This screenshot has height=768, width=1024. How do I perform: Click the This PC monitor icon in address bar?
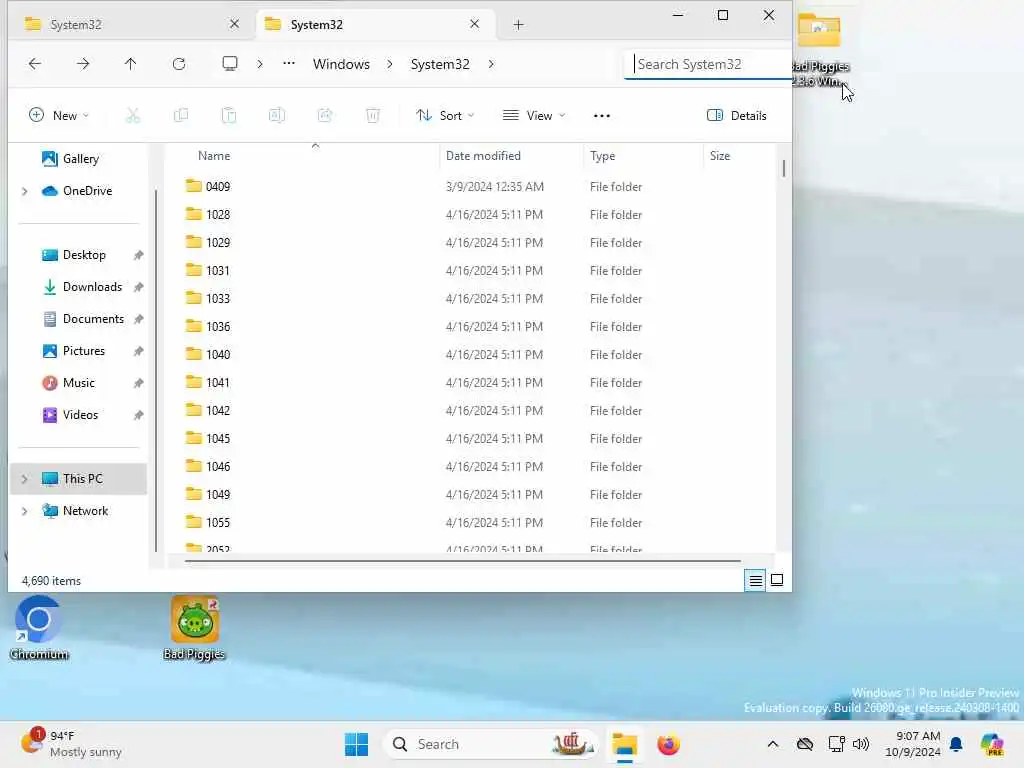pos(230,63)
